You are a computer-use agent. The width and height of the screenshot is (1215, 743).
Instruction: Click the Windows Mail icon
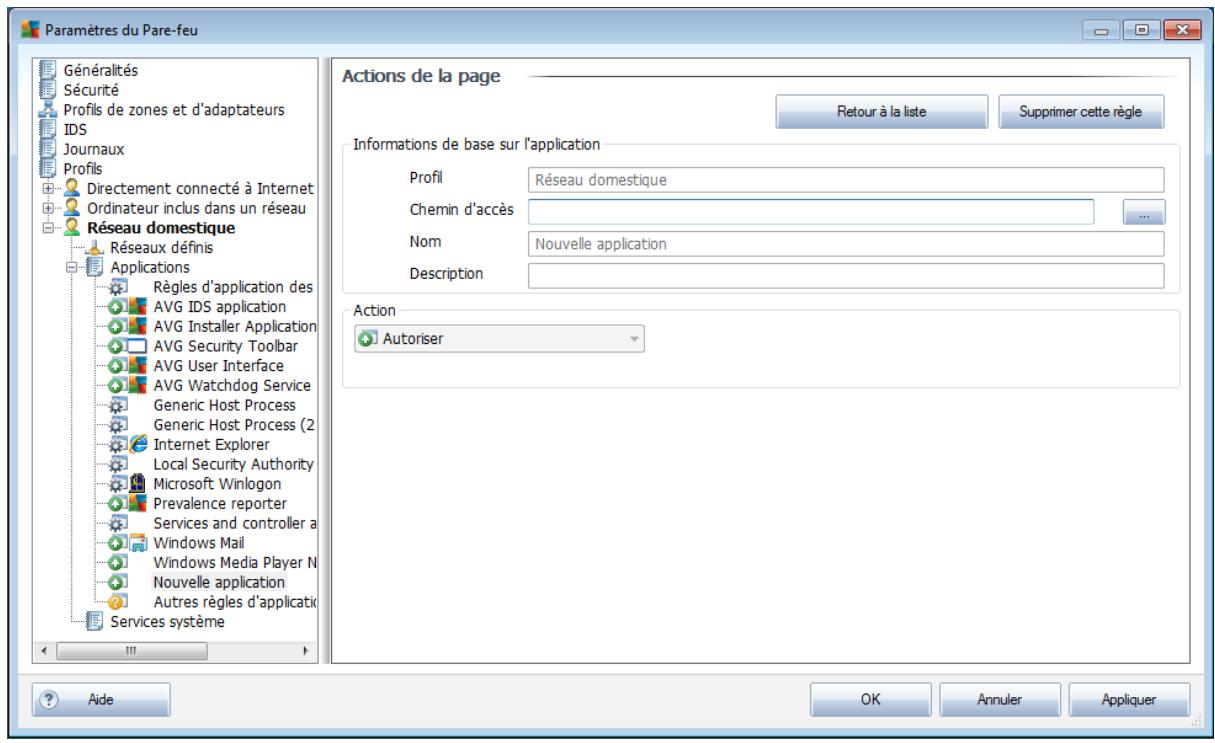point(139,543)
